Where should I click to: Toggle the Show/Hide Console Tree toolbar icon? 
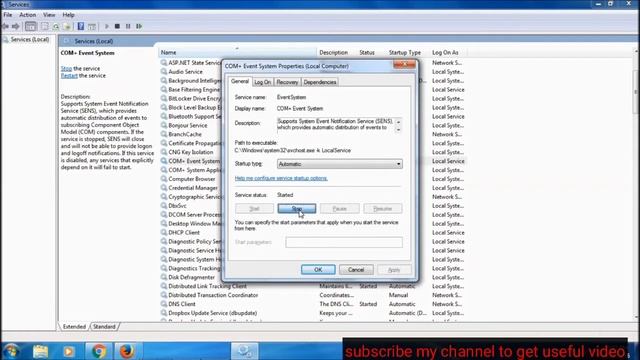(31, 27)
